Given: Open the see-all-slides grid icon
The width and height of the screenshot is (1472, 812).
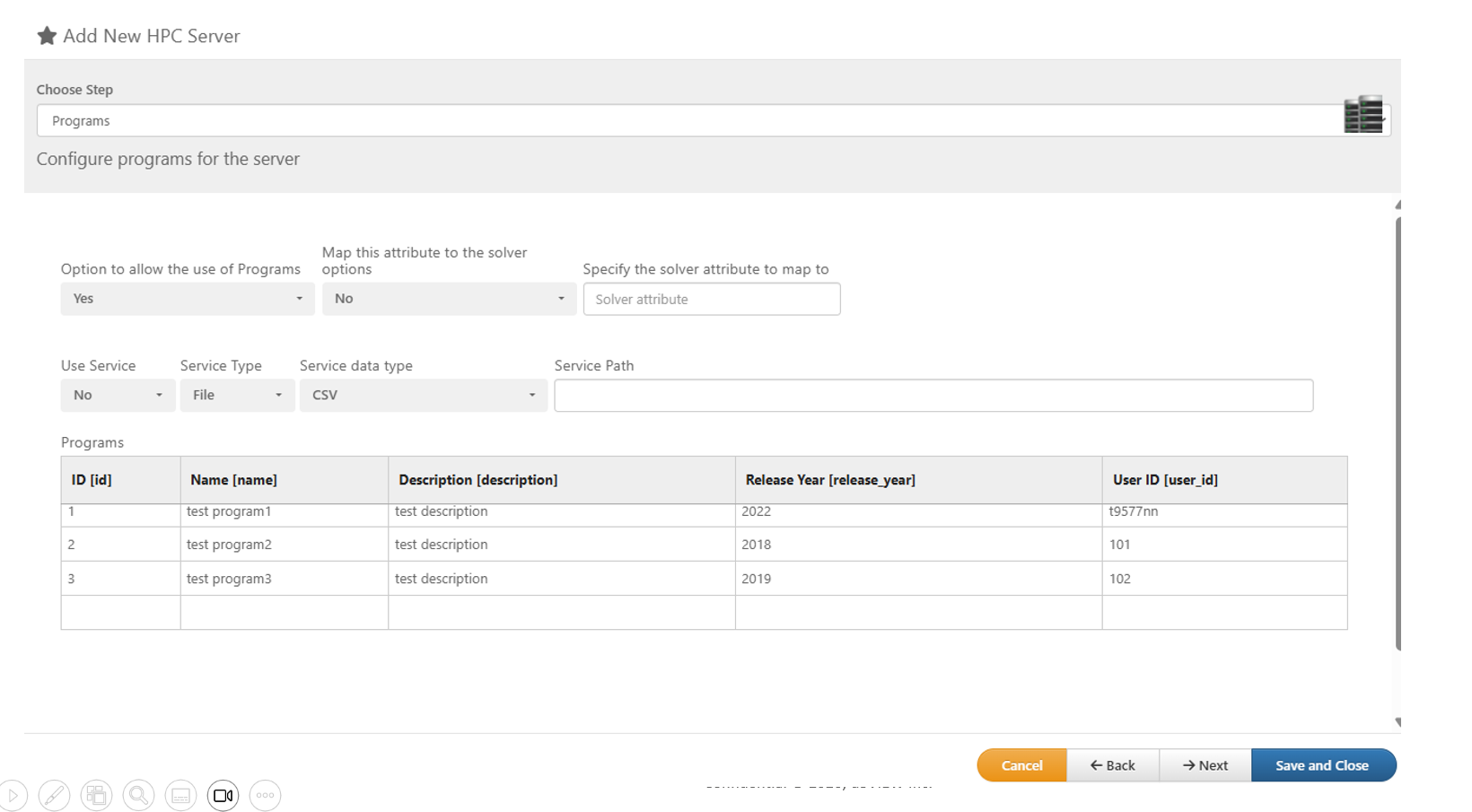Looking at the screenshot, I should point(96,796).
